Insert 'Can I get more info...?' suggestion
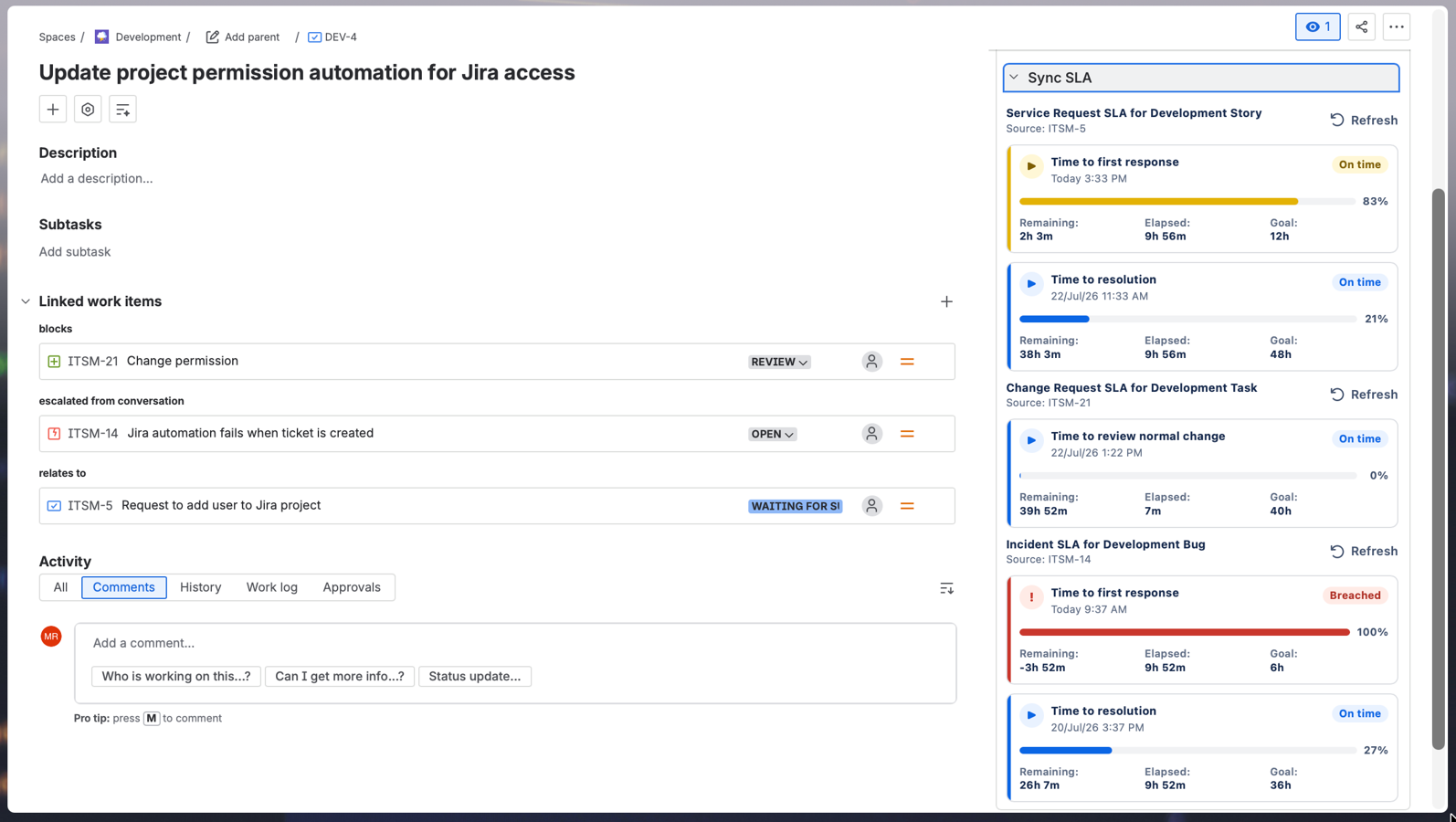This screenshot has height=822, width=1456. [340, 677]
